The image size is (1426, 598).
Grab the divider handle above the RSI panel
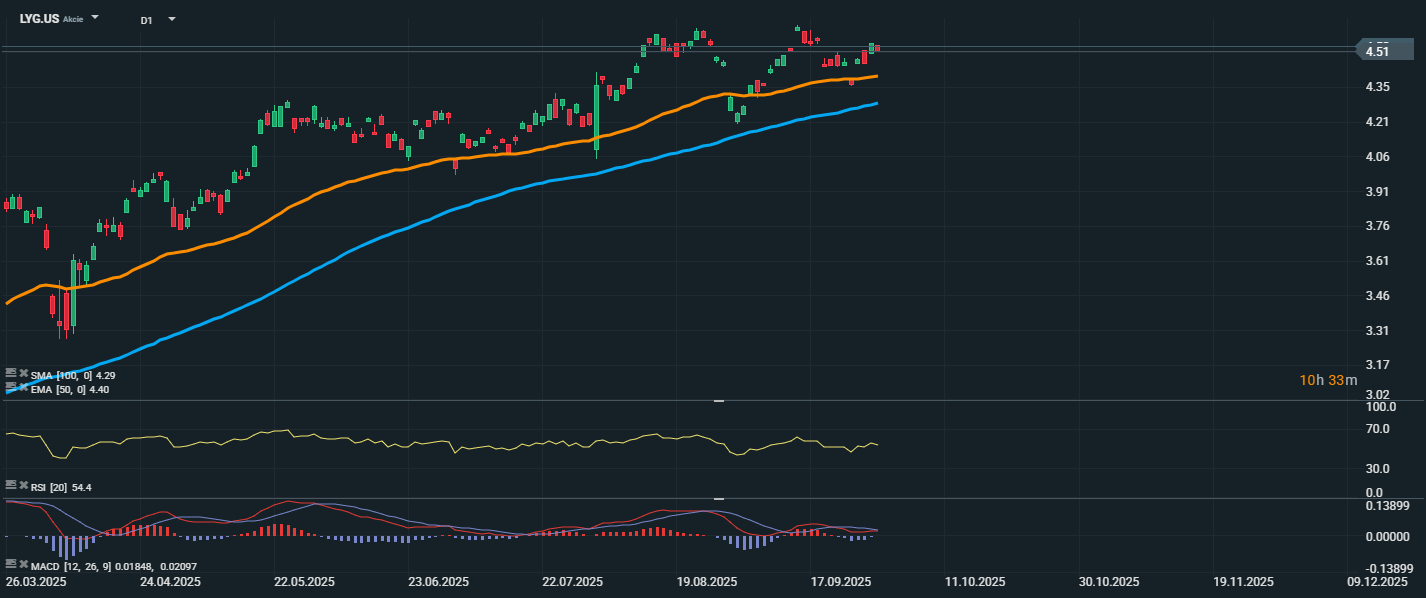(718, 401)
